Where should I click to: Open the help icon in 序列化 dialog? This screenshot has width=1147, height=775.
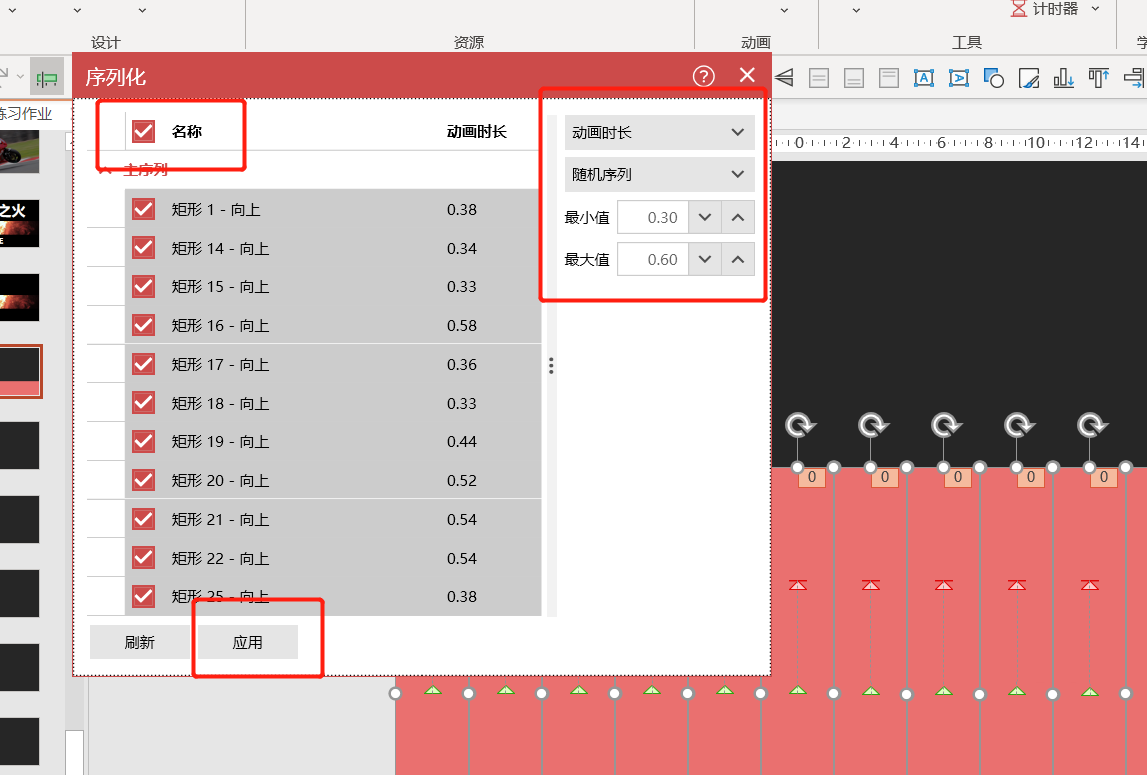703,75
